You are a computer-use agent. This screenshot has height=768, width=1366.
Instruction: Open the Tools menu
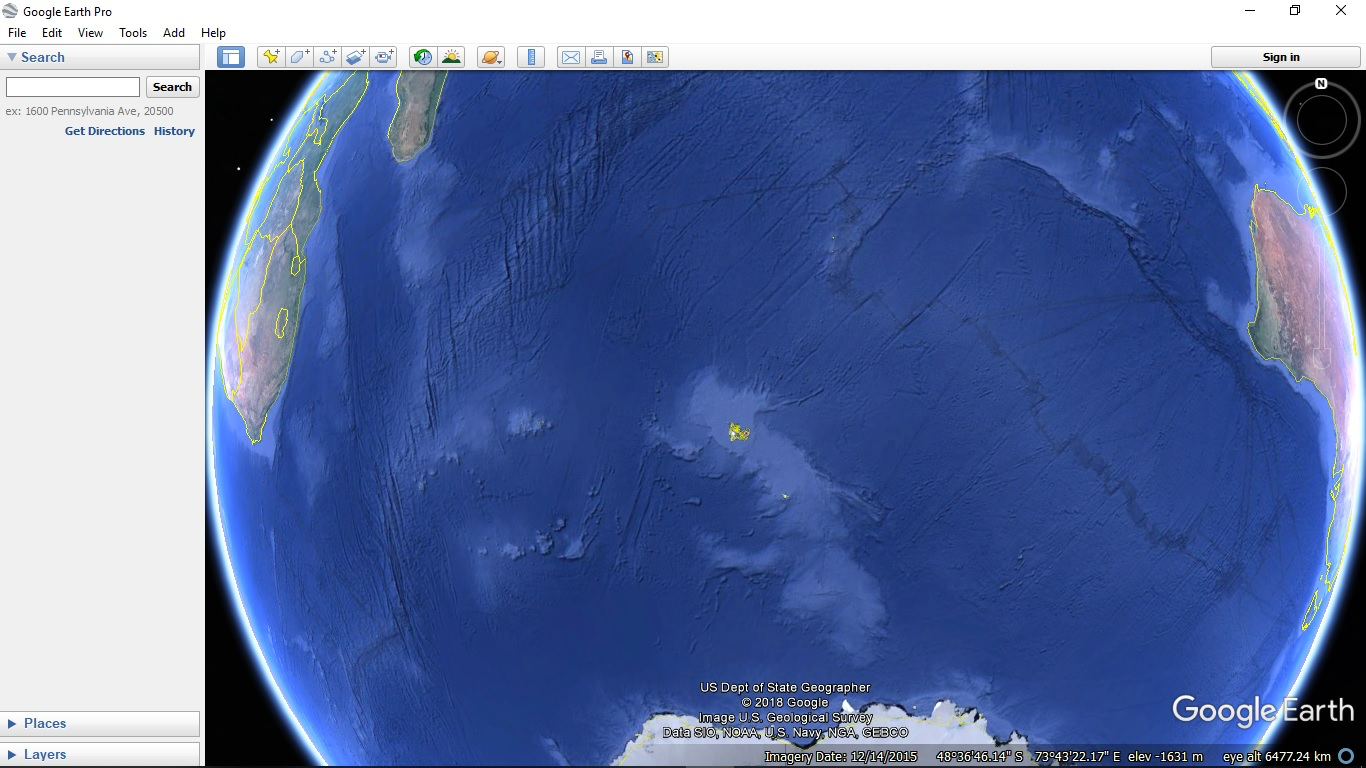click(x=132, y=32)
